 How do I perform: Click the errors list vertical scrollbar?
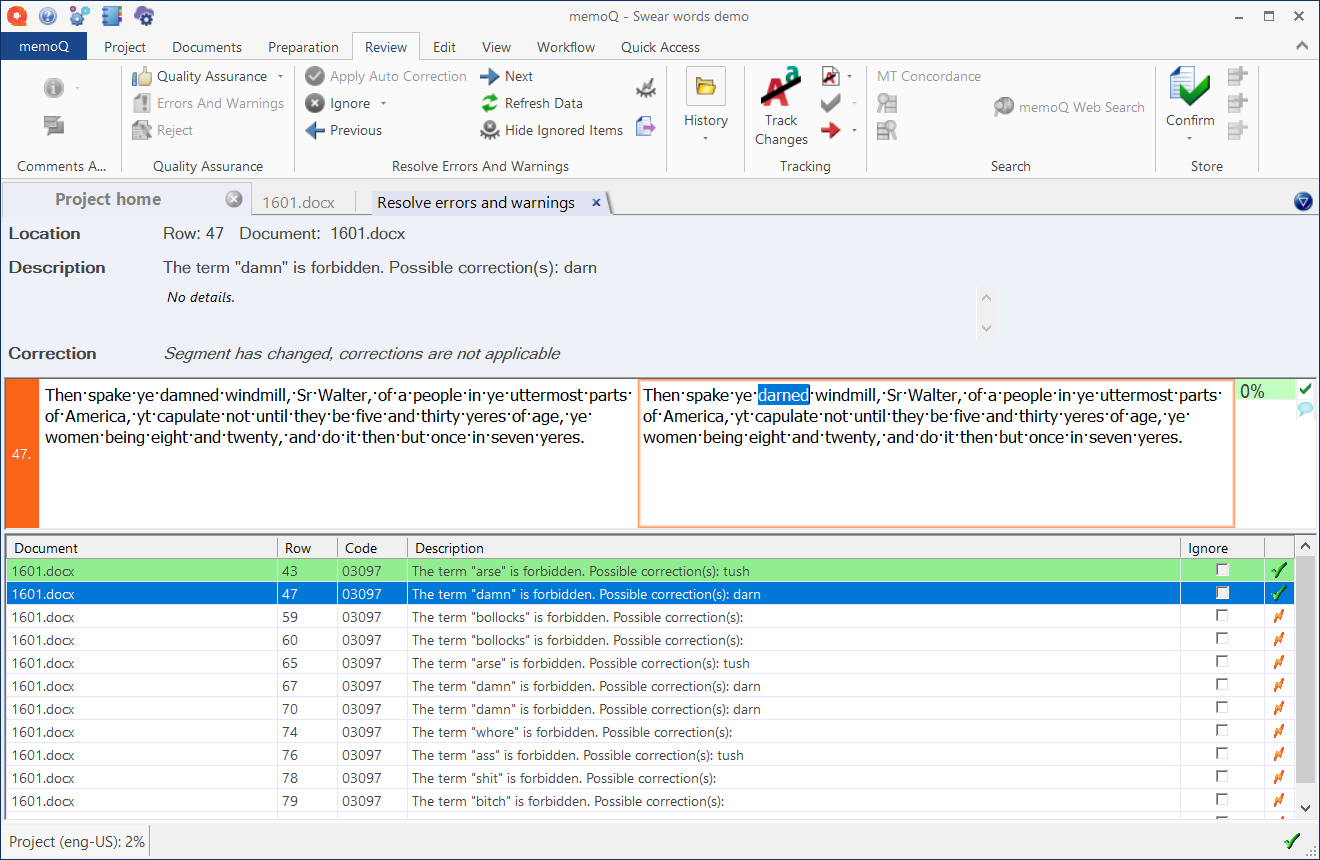point(1305,677)
